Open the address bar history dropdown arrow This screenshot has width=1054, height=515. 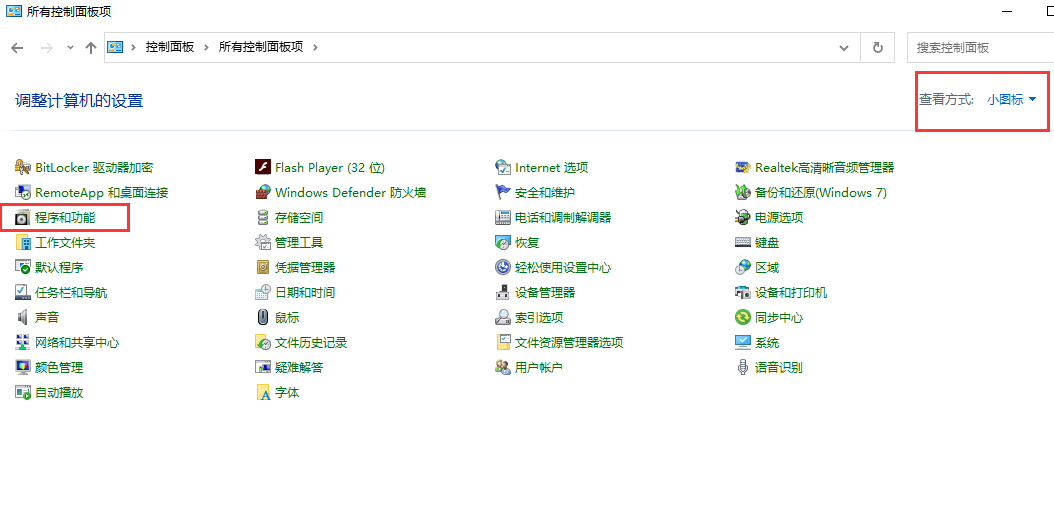coord(845,47)
